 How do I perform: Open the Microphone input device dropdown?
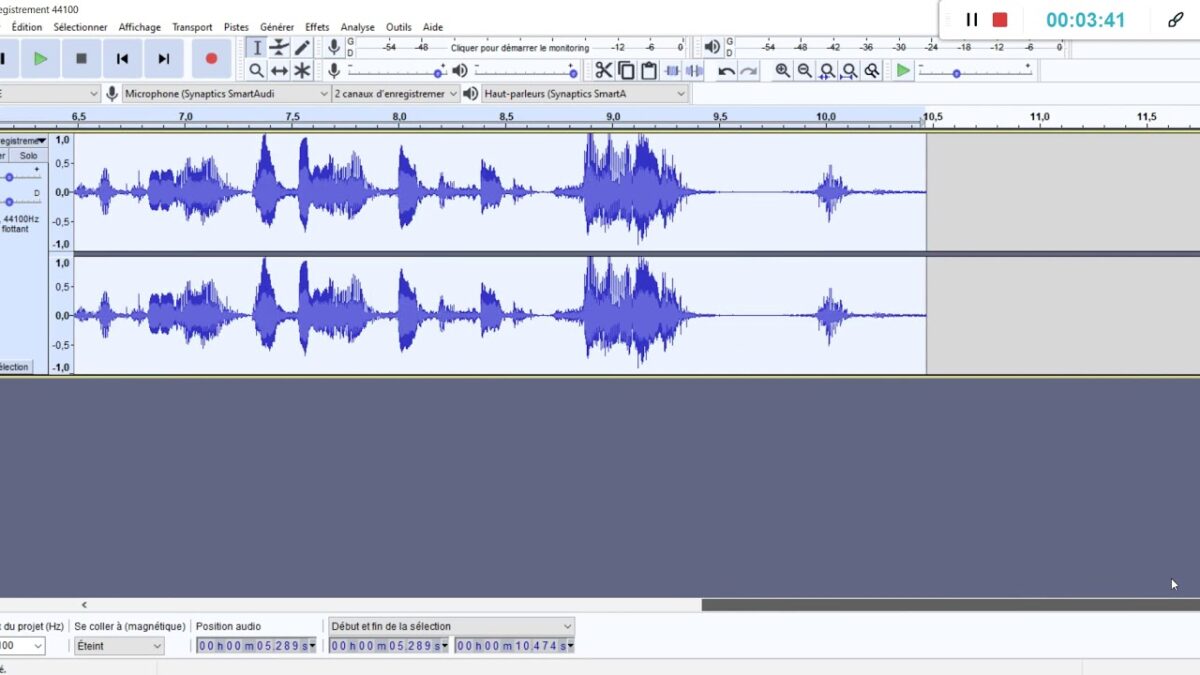click(226, 93)
